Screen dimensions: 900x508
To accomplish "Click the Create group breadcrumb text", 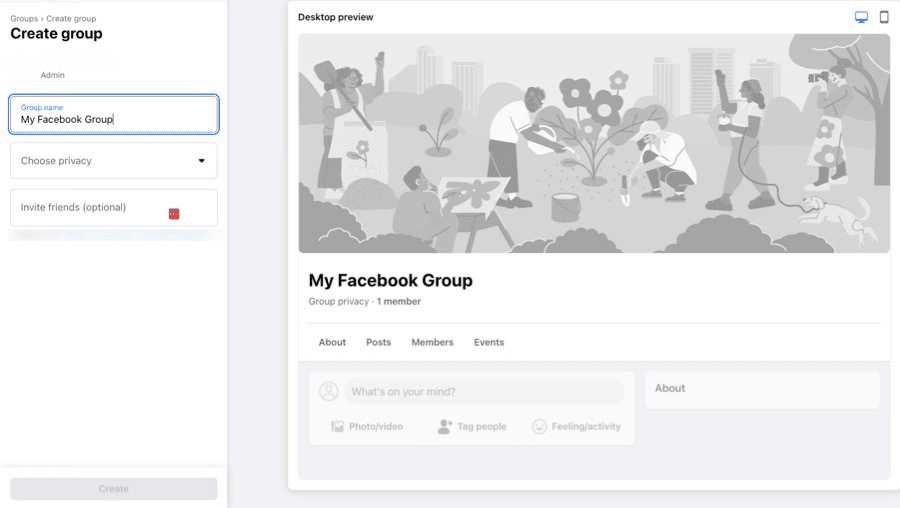I will coord(70,18).
